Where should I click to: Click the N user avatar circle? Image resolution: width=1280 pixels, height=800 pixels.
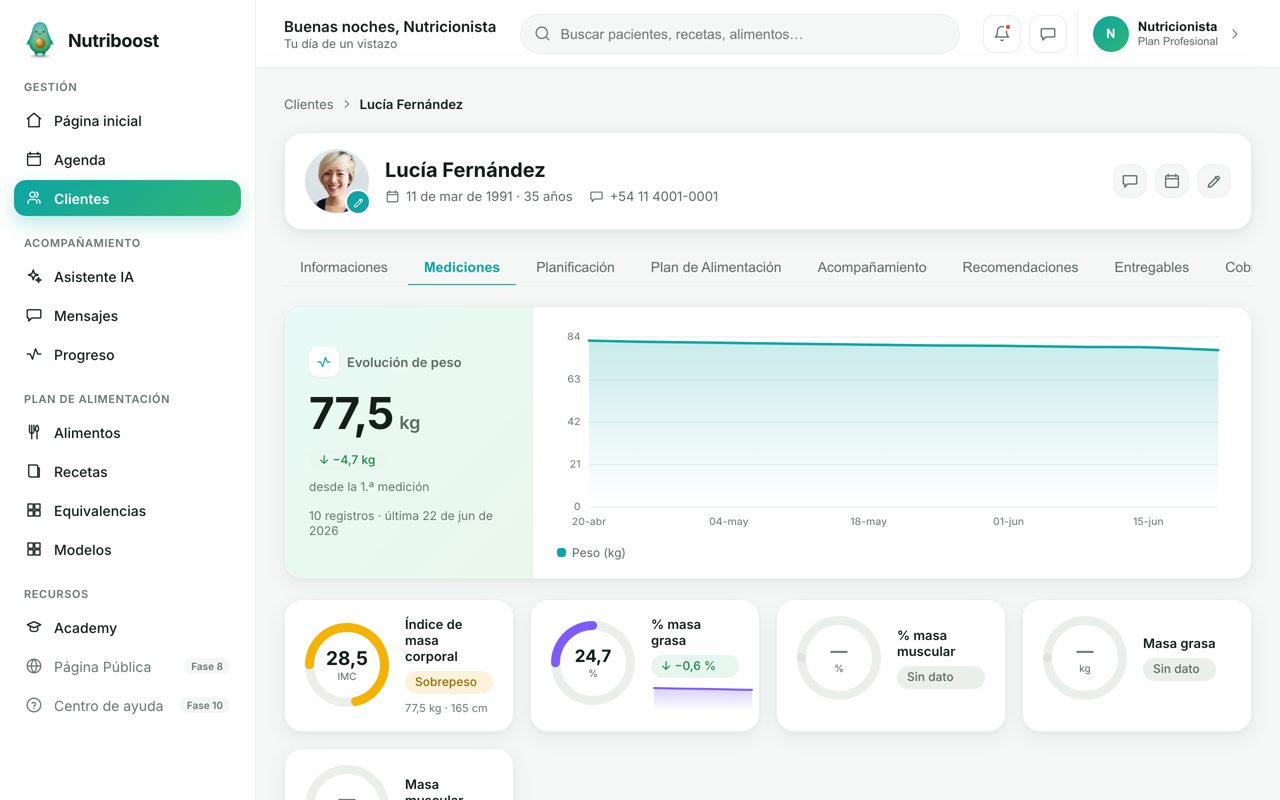coord(1110,34)
